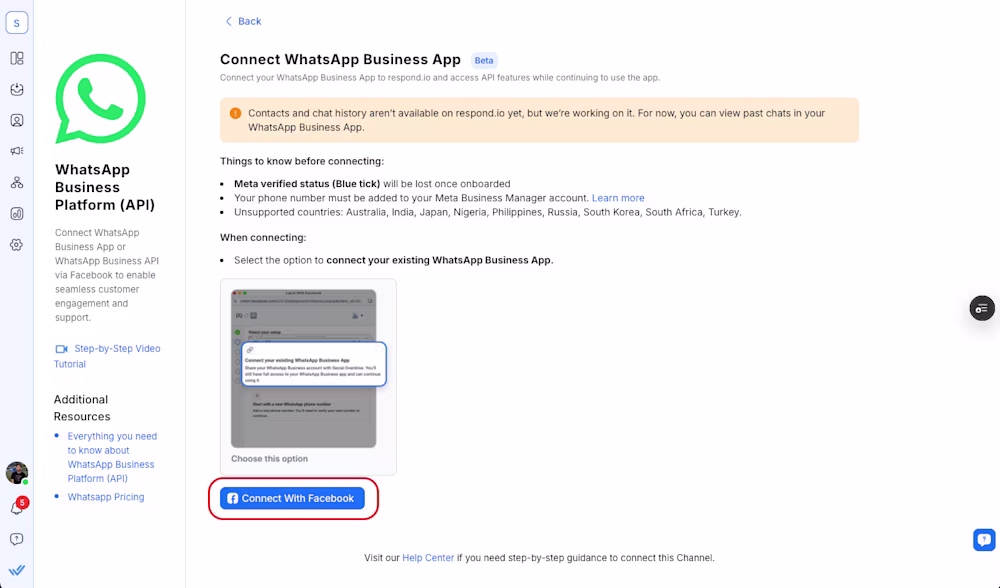The image size is (1000, 588).
Task: Open the Dashboard icon in sidebar
Action: coord(17,59)
